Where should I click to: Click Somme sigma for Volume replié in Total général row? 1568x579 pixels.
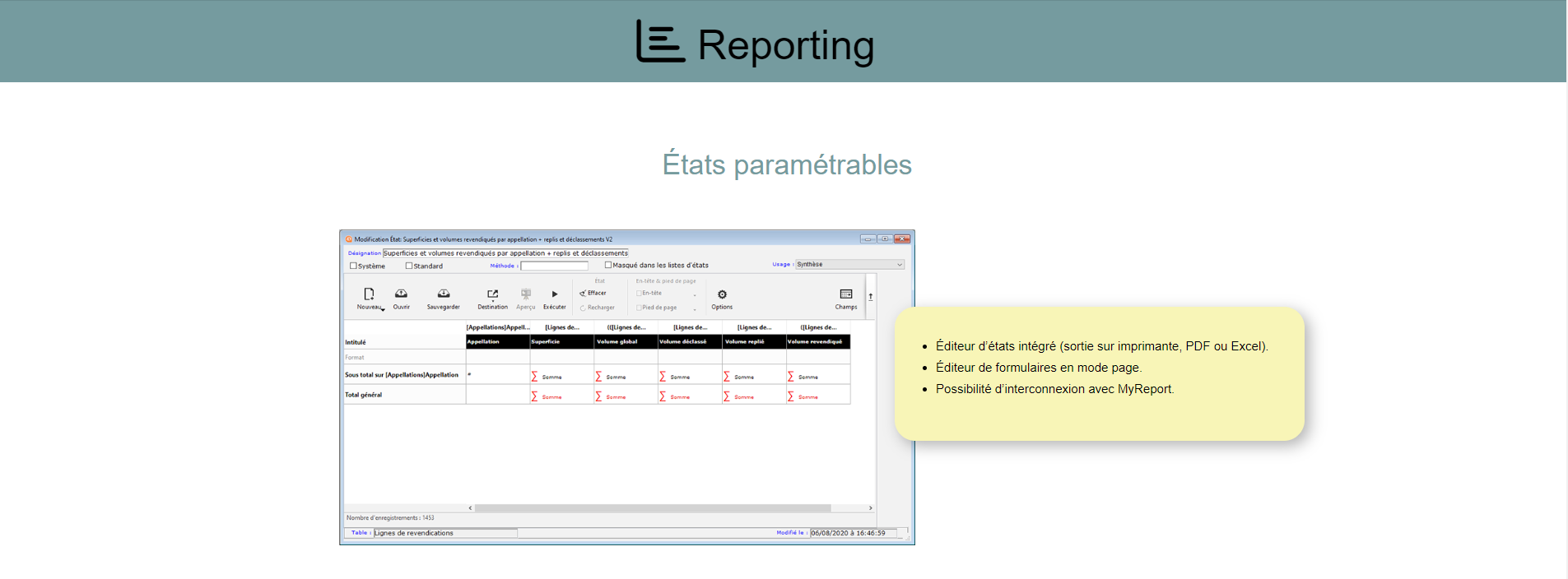pos(727,396)
